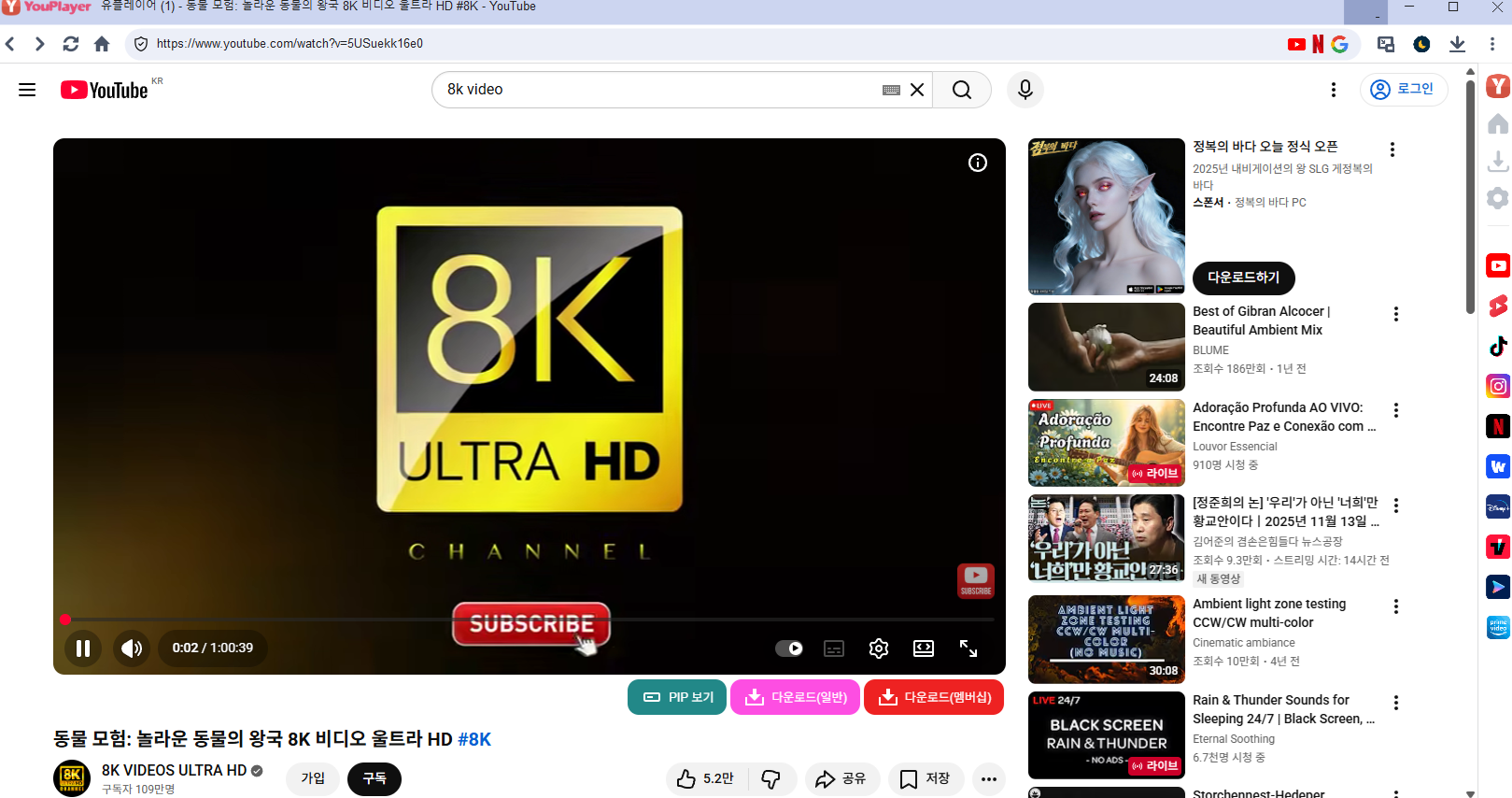The image size is (1512, 798).
Task: Click the sidebar settings gear icon
Action: [x=1498, y=198]
